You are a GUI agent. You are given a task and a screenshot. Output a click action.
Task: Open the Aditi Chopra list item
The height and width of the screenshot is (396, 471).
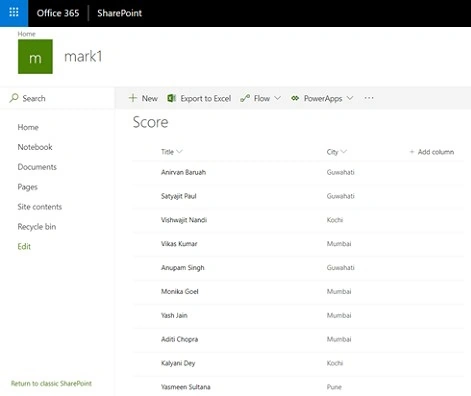pos(179,339)
